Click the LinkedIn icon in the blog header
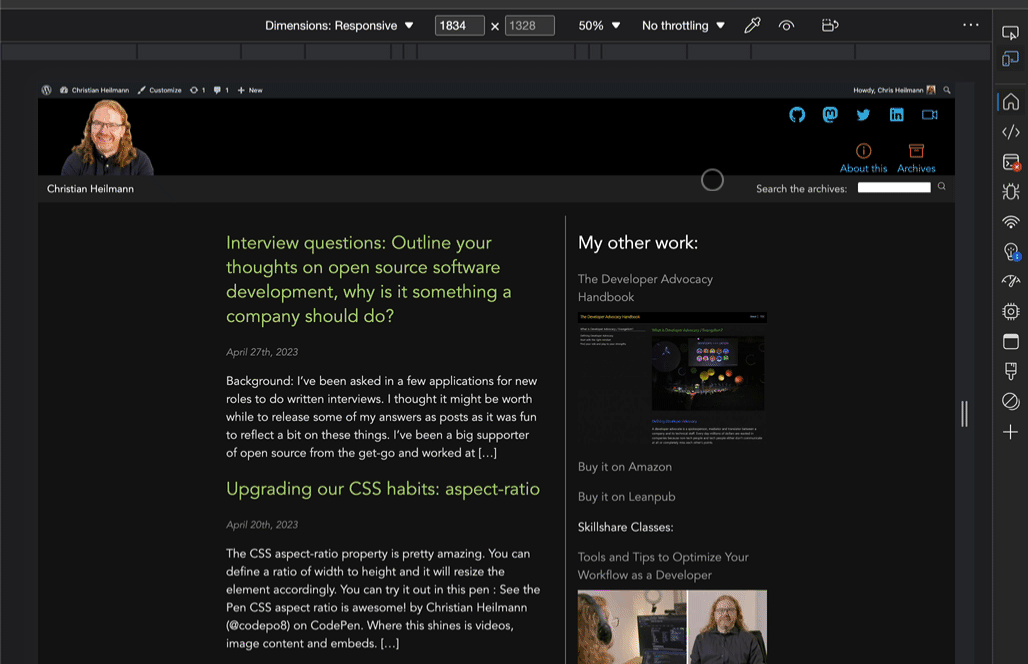The height and width of the screenshot is (664, 1028). click(896, 114)
